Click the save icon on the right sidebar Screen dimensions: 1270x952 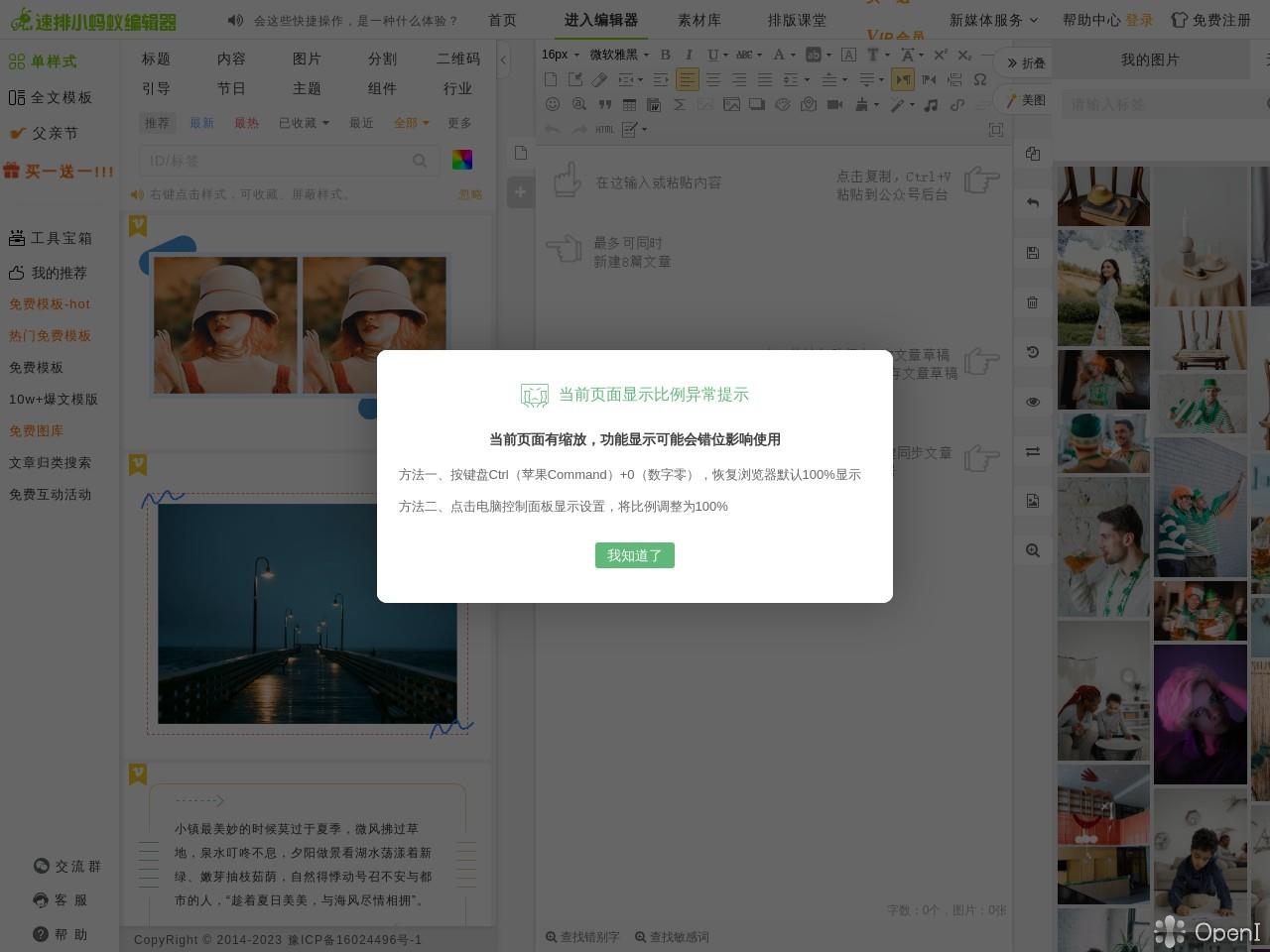(1033, 253)
